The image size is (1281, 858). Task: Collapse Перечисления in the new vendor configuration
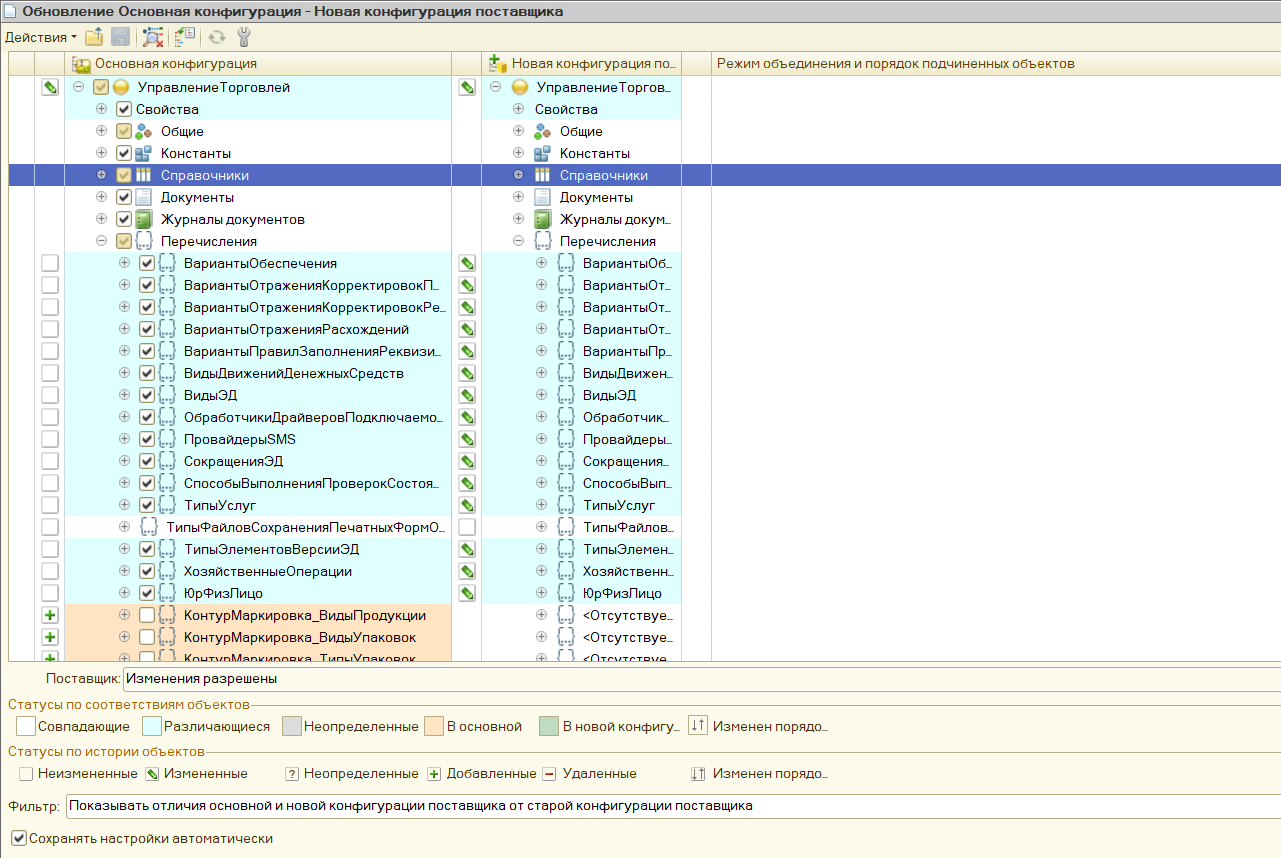coord(518,241)
